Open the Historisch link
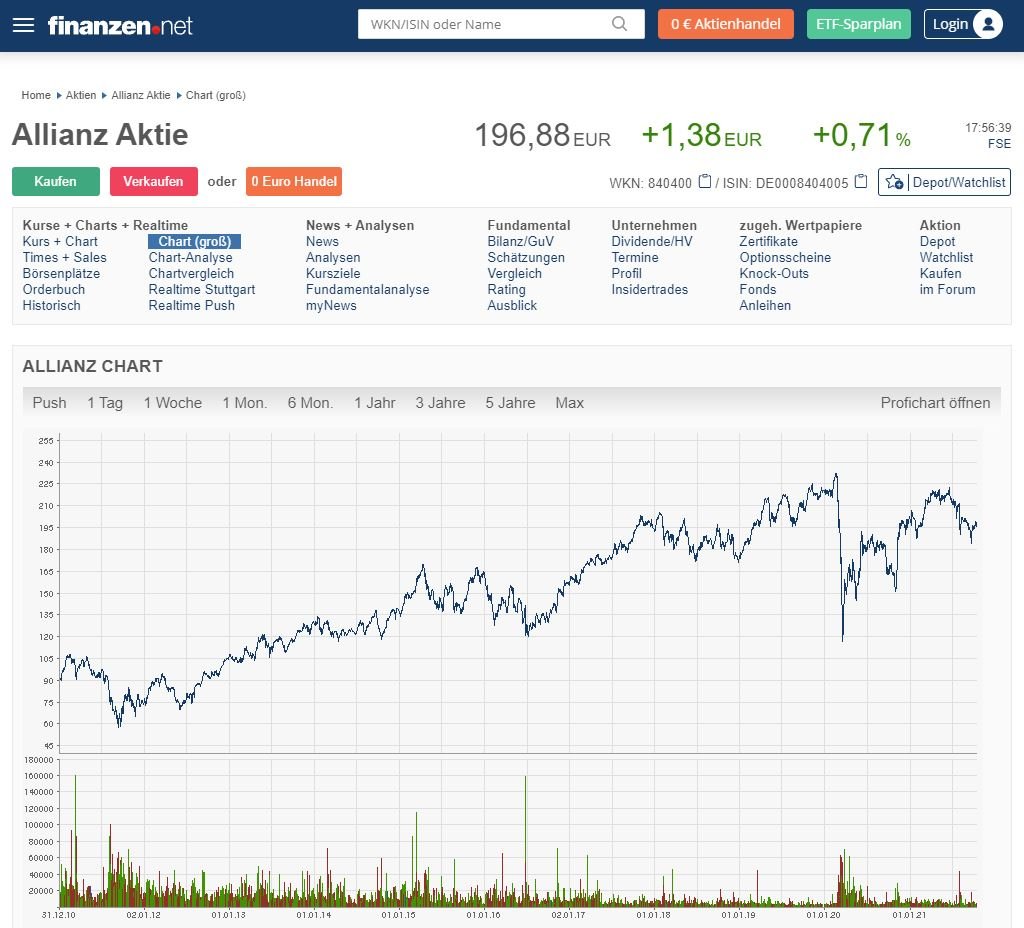This screenshot has height=928, width=1024. [52, 306]
